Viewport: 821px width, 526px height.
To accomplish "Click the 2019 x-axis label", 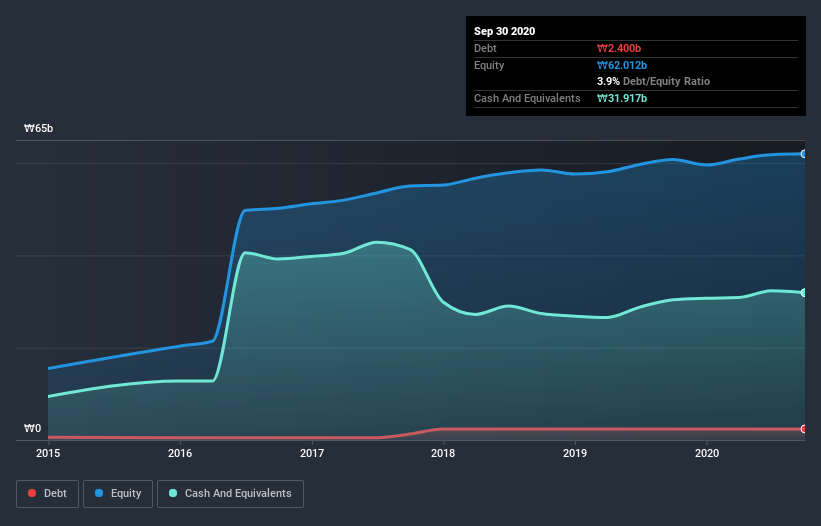I will tap(575, 453).
